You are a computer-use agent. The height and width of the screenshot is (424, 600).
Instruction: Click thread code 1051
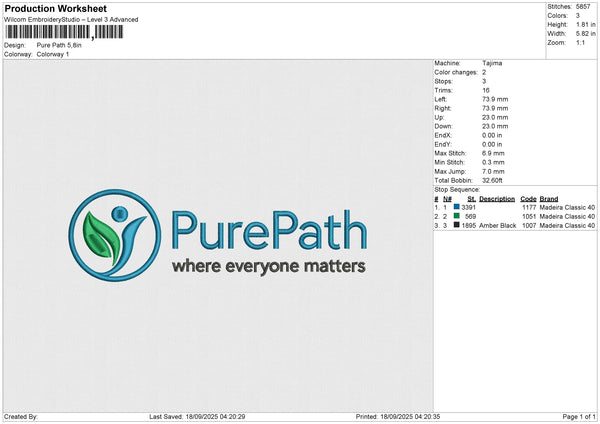[529, 217]
